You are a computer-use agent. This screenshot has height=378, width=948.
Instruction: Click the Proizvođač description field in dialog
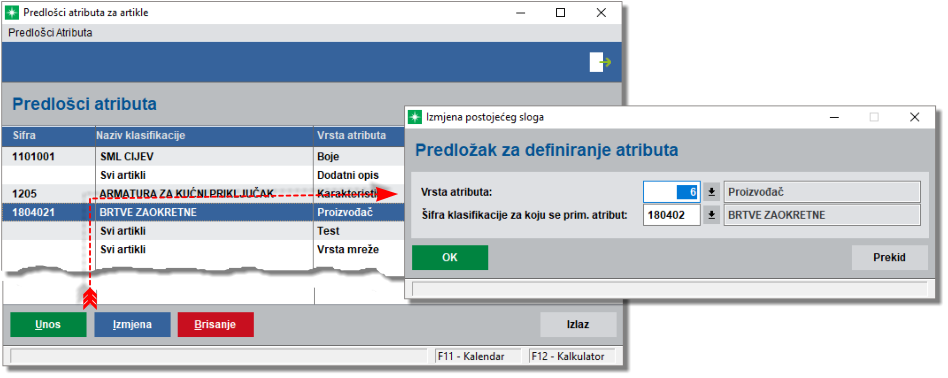[822, 192]
